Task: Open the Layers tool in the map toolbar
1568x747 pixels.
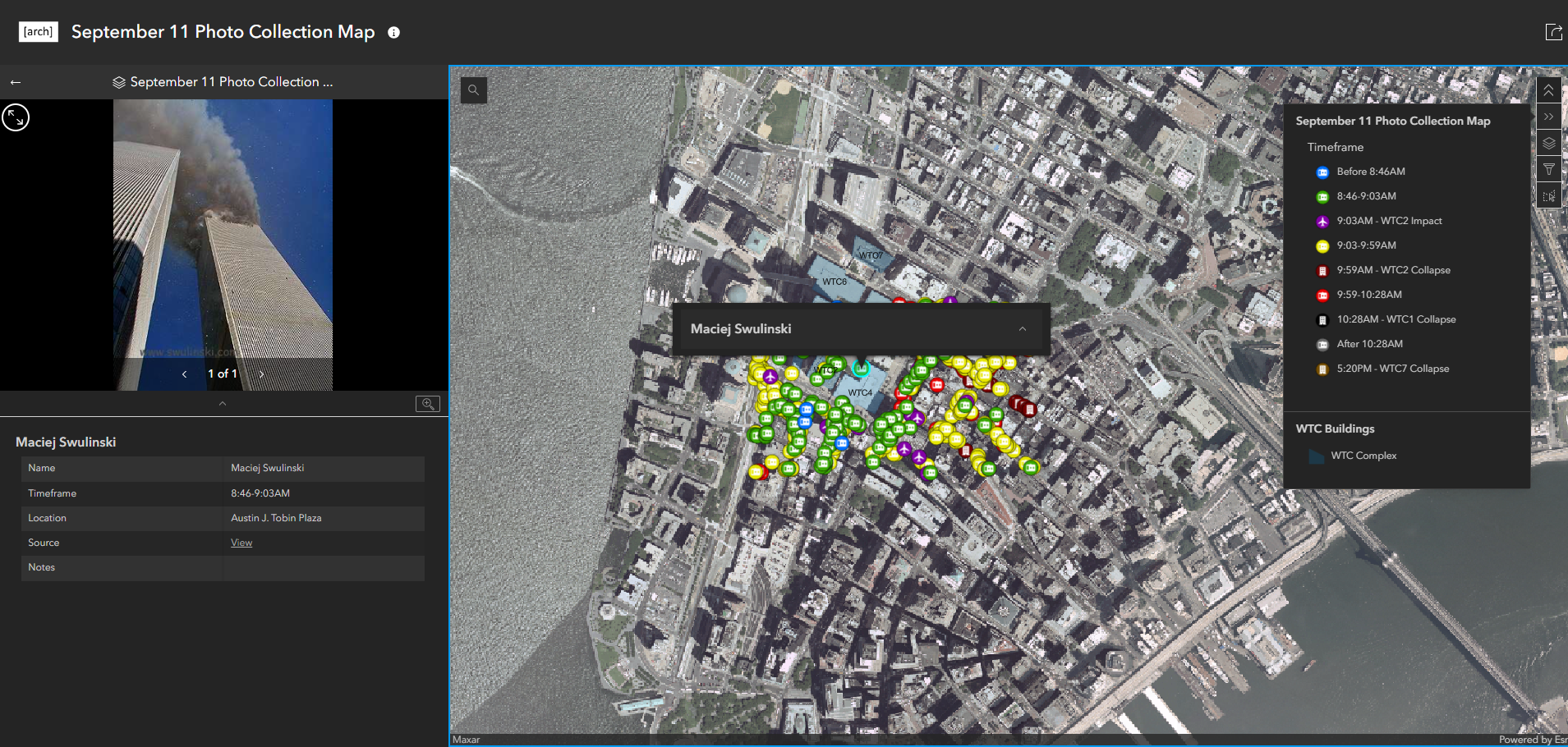Action: click(1549, 143)
